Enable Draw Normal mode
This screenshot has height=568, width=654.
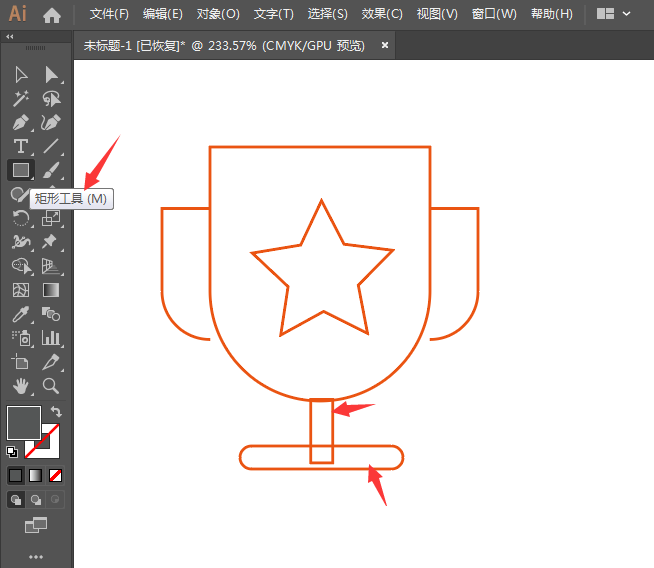(16, 499)
